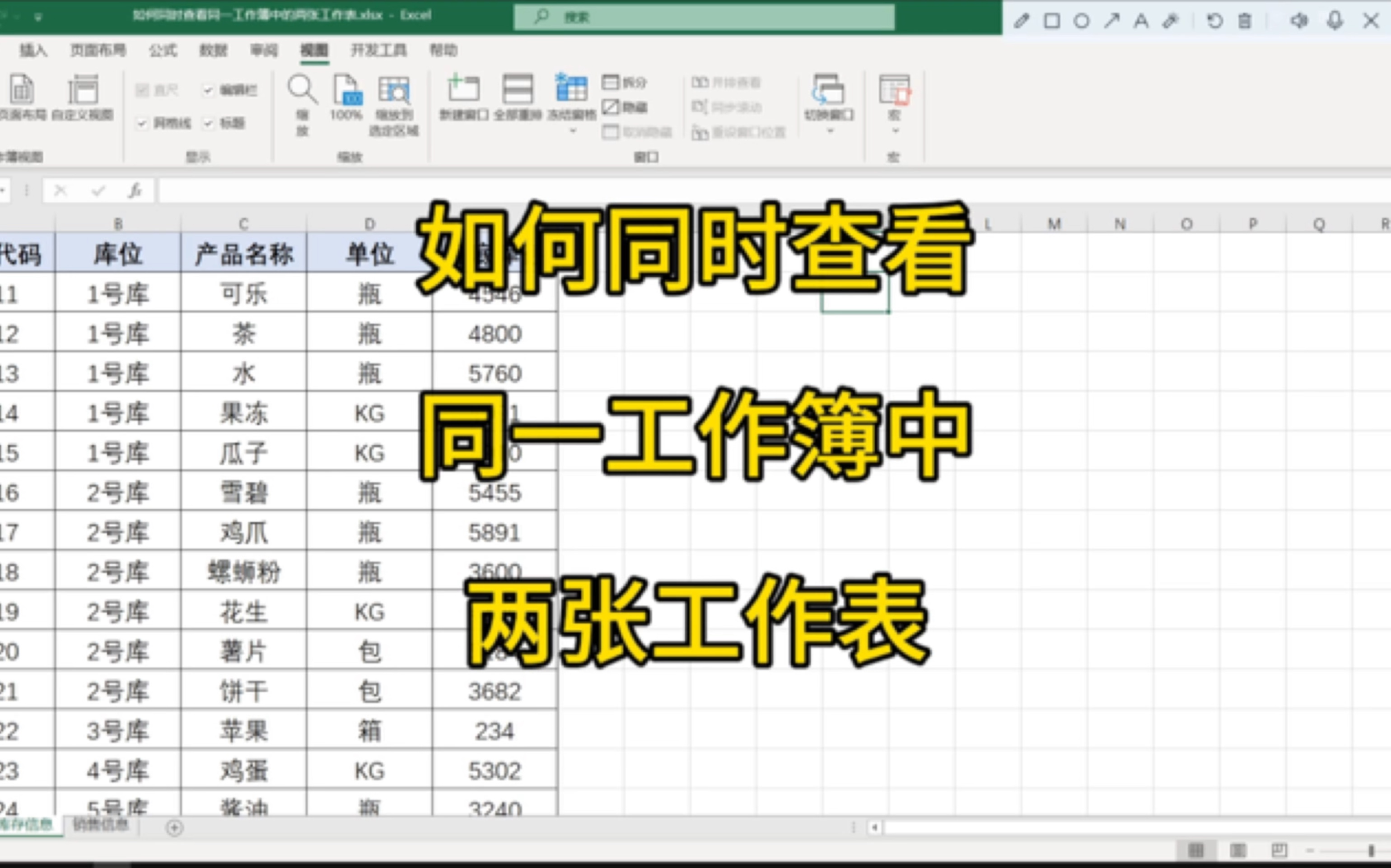1391x868 pixels.
Task: Click the 100% zoom icon
Action: click(347, 90)
